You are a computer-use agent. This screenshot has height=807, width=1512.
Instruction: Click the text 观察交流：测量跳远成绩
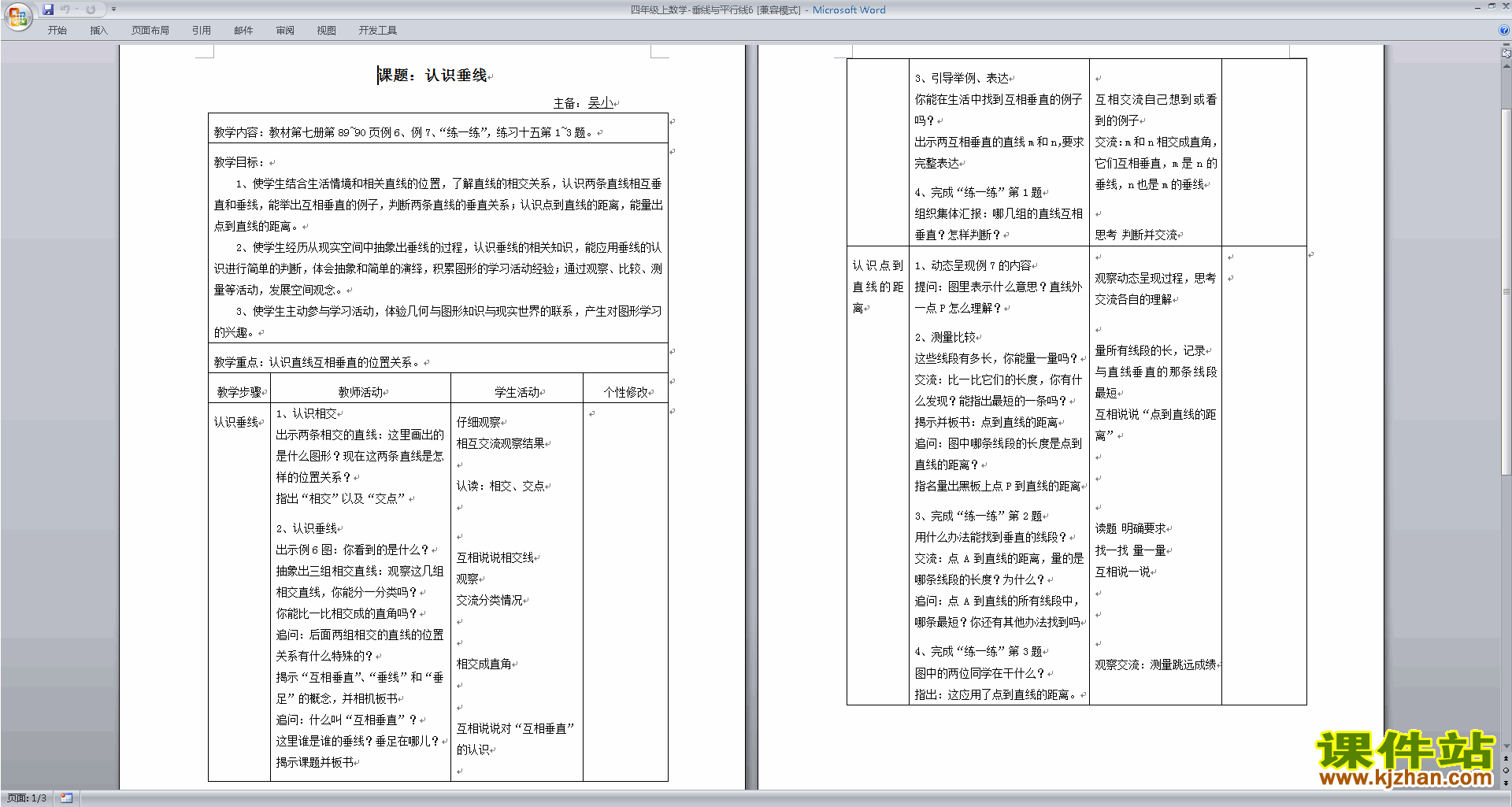click(x=1155, y=664)
